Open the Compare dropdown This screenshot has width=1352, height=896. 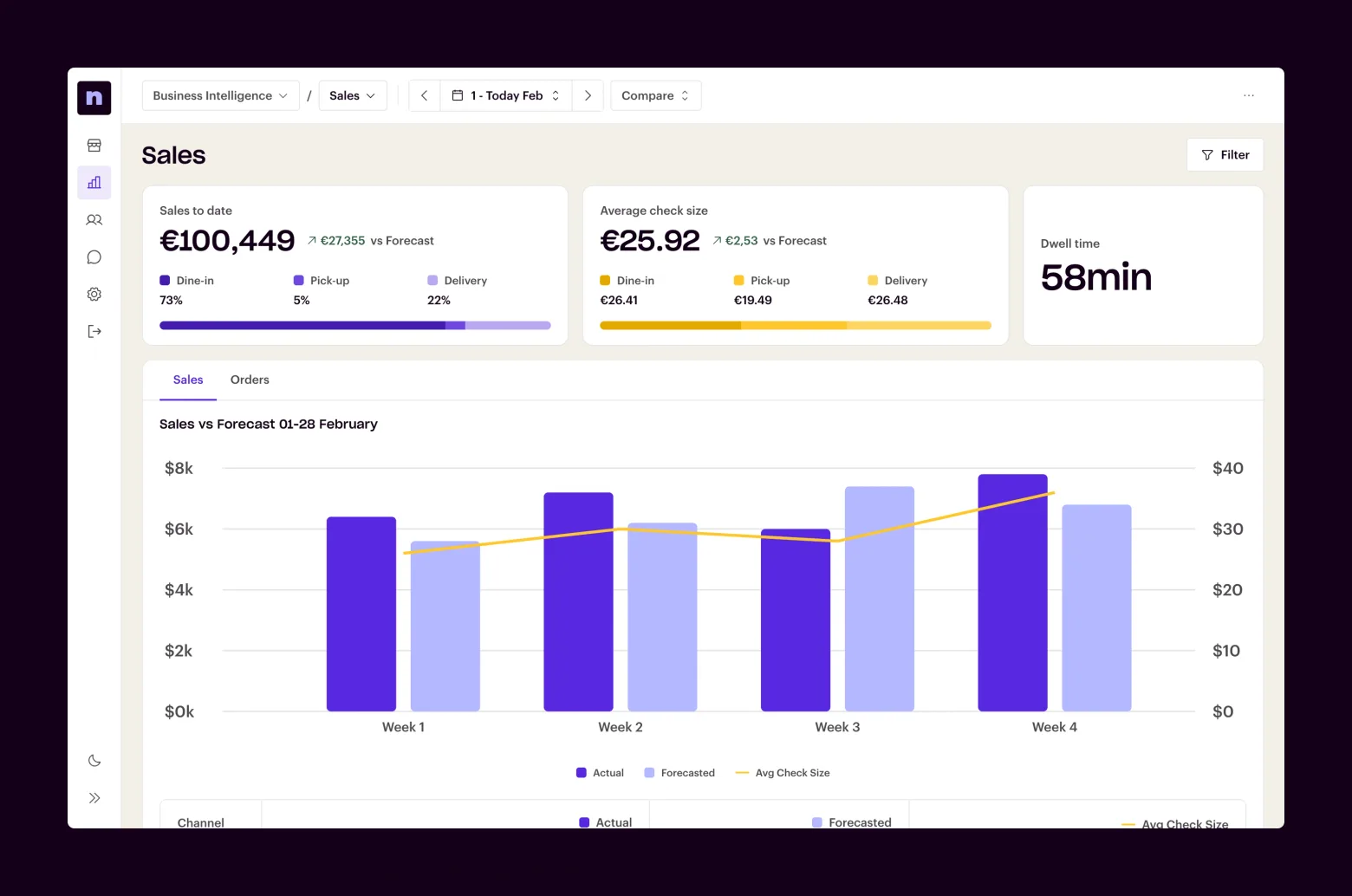[655, 95]
